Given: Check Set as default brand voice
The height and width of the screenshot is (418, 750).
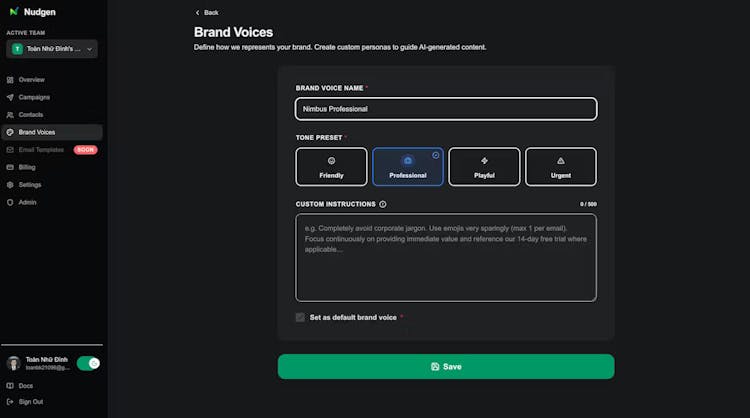Looking at the screenshot, I should (x=300, y=317).
